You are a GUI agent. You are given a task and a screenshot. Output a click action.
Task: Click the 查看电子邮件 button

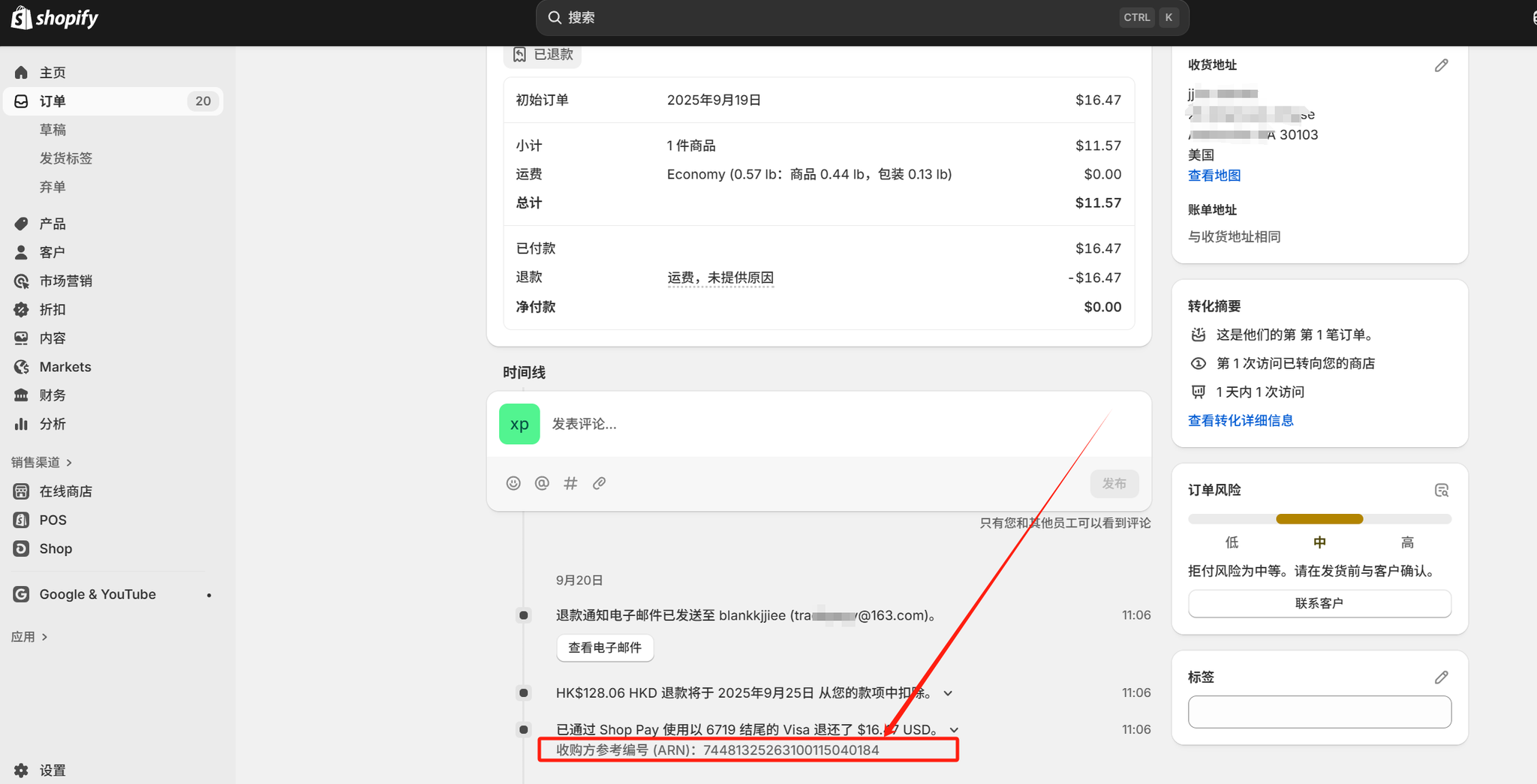click(605, 647)
